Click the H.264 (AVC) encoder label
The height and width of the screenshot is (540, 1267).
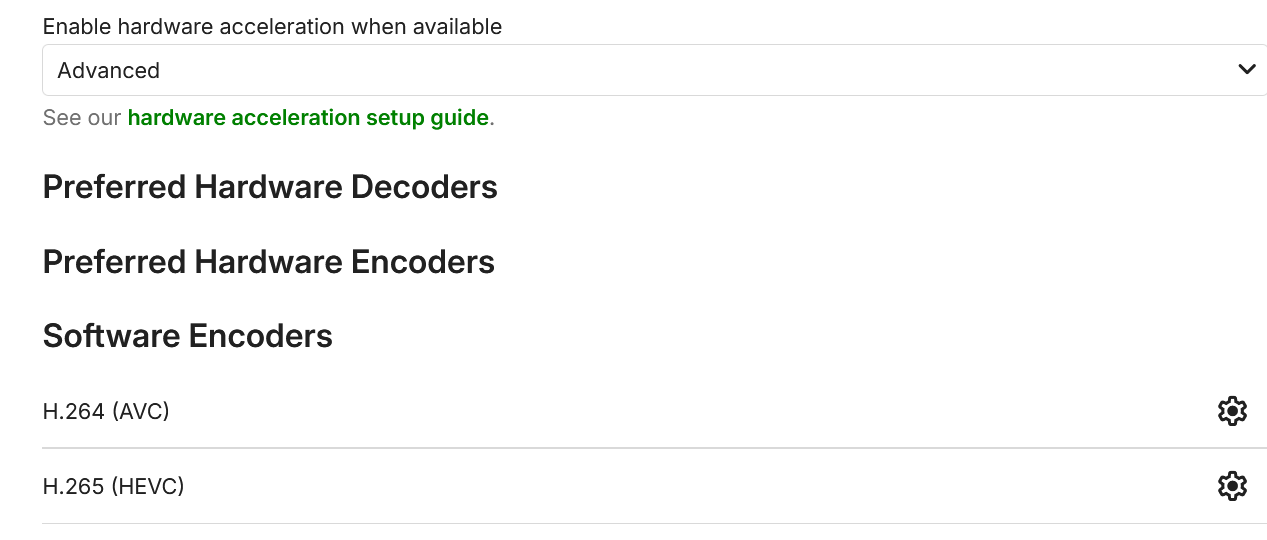pyautogui.click(x=106, y=411)
